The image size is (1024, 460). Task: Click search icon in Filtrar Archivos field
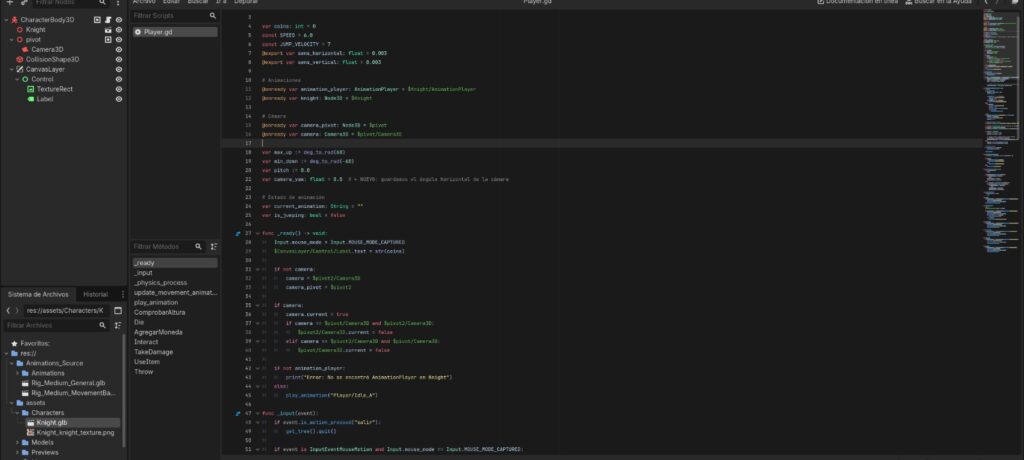click(102, 325)
